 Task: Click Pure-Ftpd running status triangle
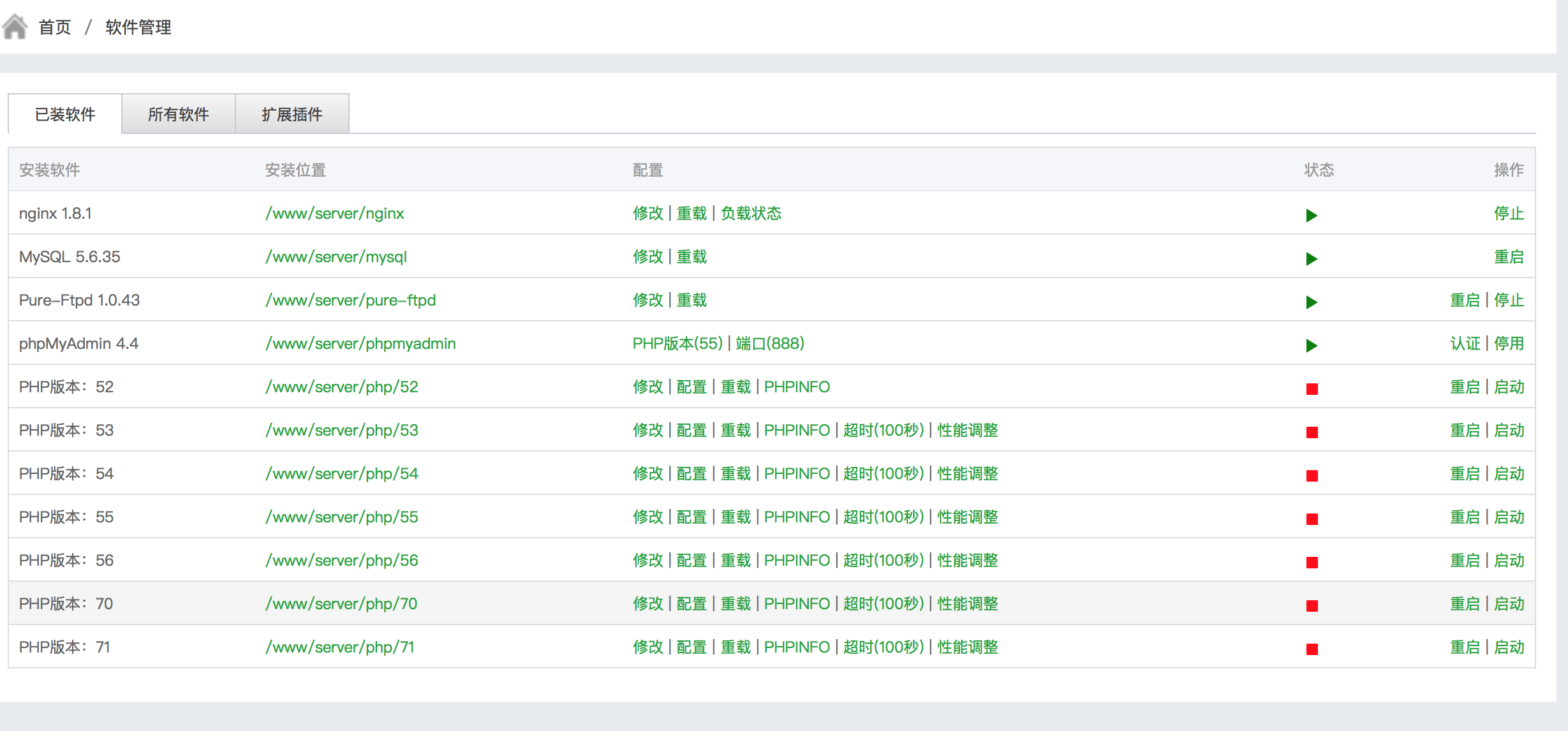[1312, 302]
